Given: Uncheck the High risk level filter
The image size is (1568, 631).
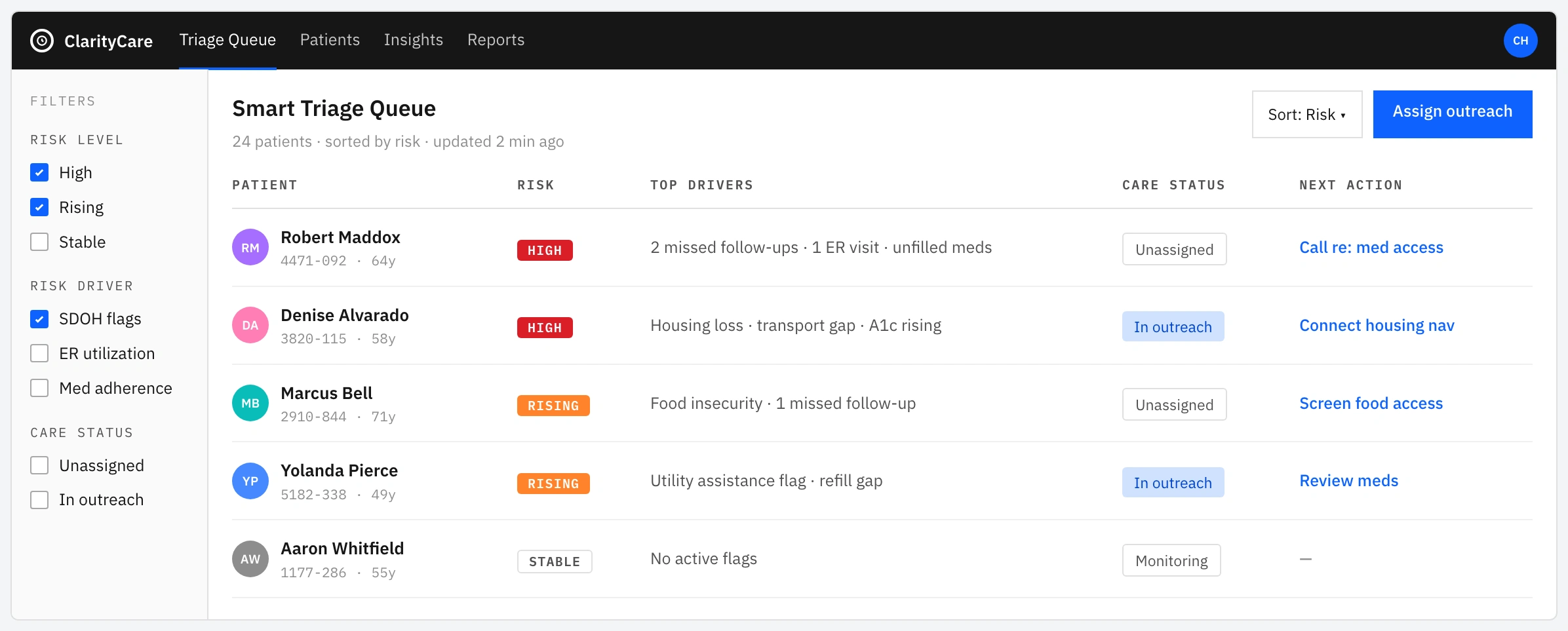Looking at the screenshot, I should 39,172.
